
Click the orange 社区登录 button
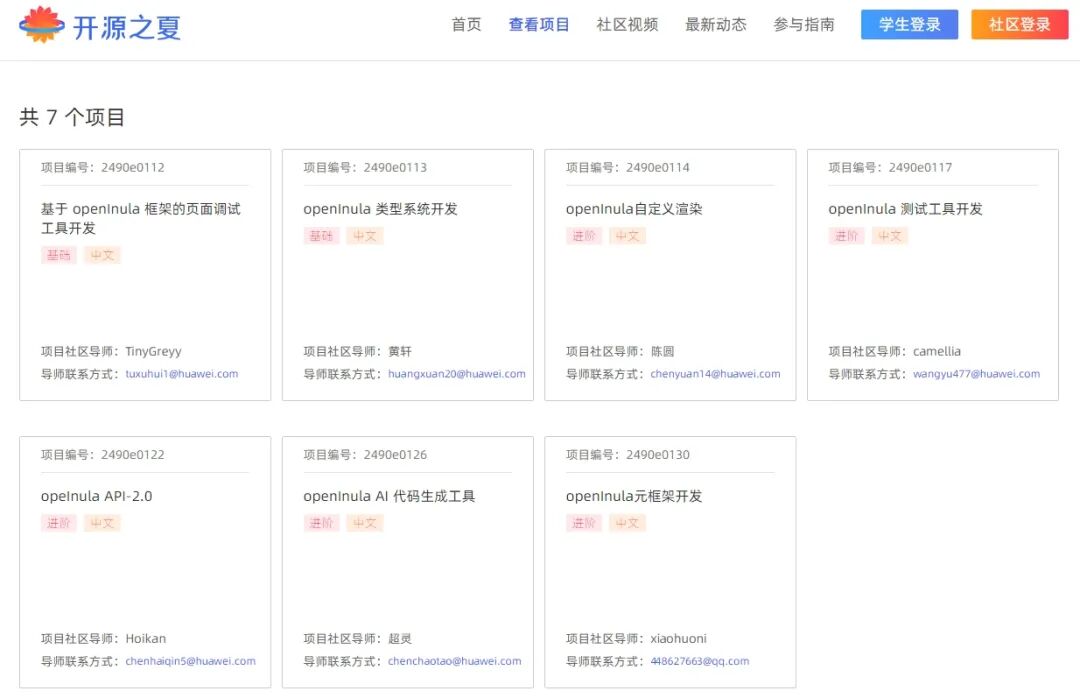[1019, 24]
